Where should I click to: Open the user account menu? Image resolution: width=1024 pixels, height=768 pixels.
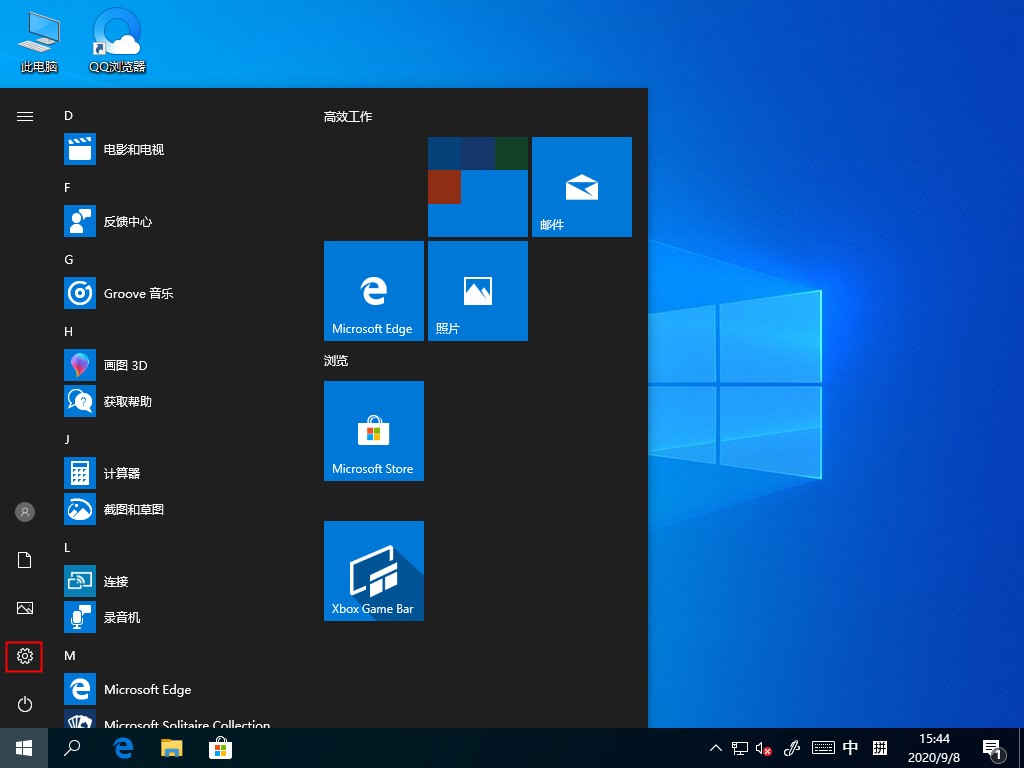click(x=24, y=512)
